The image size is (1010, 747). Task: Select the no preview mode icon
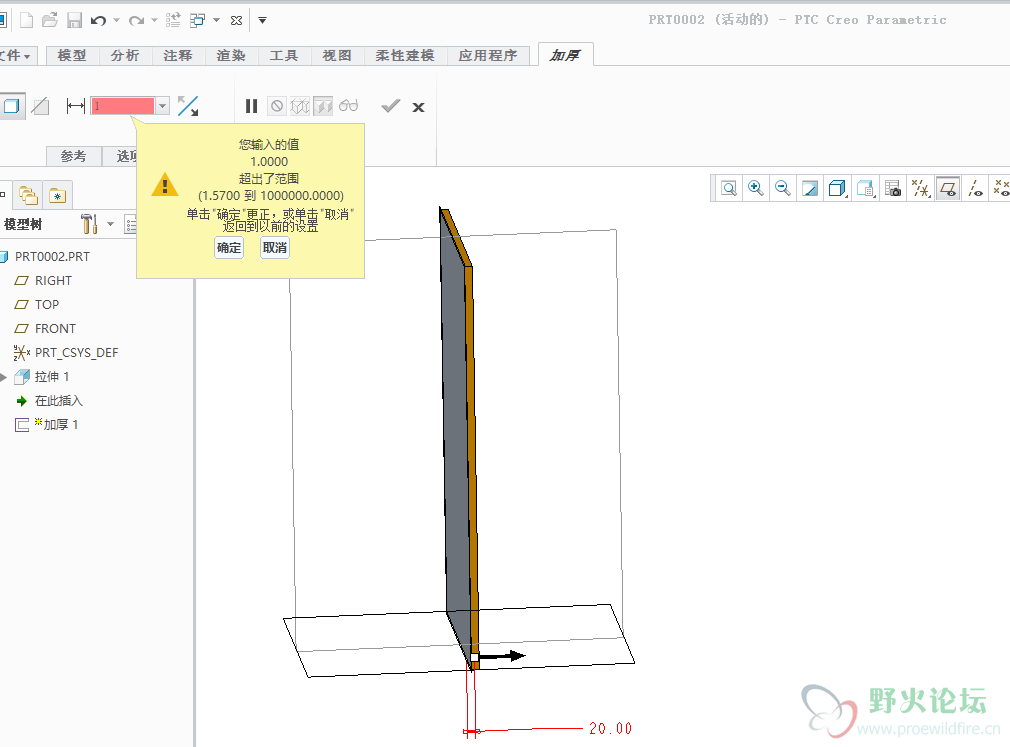[277, 106]
